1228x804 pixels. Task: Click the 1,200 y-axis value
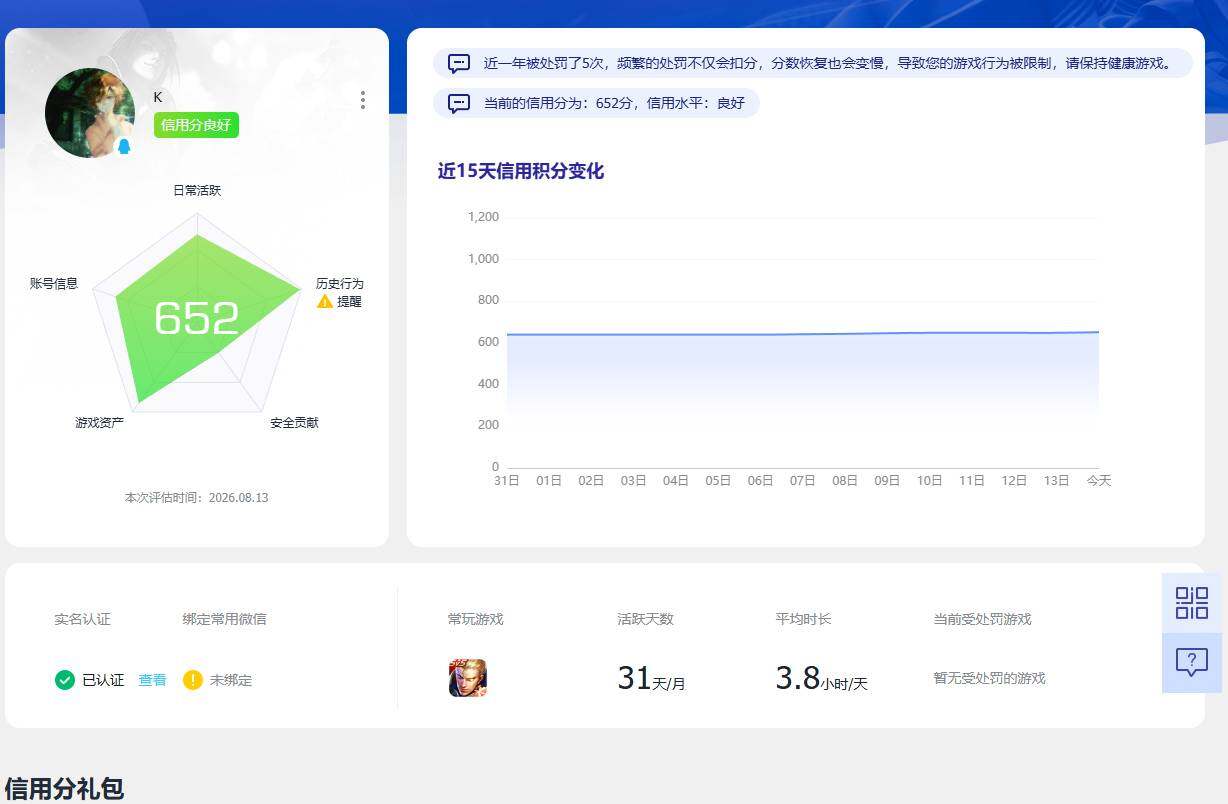(x=483, y=217)
